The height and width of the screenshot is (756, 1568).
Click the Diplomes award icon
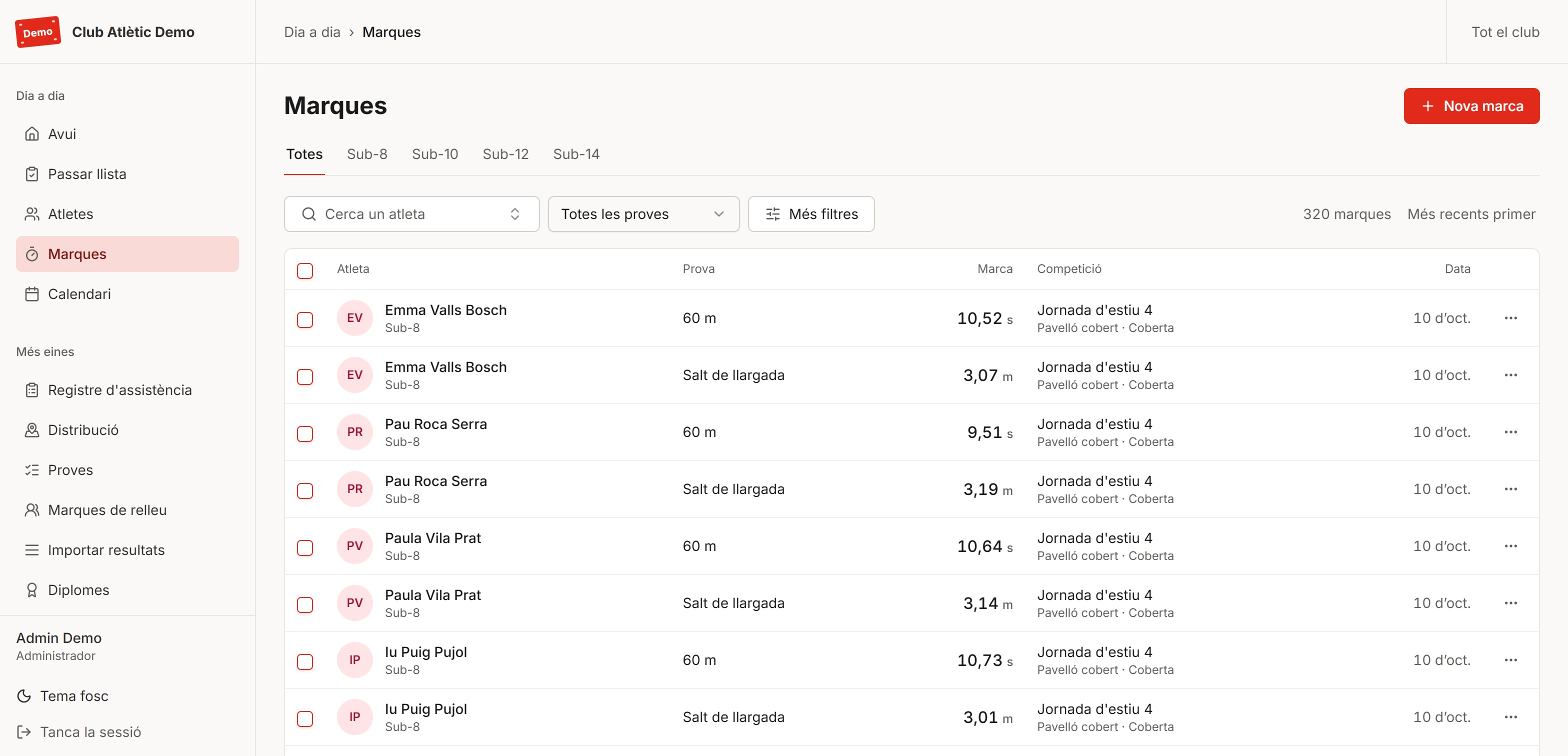[x=31, y=590]
